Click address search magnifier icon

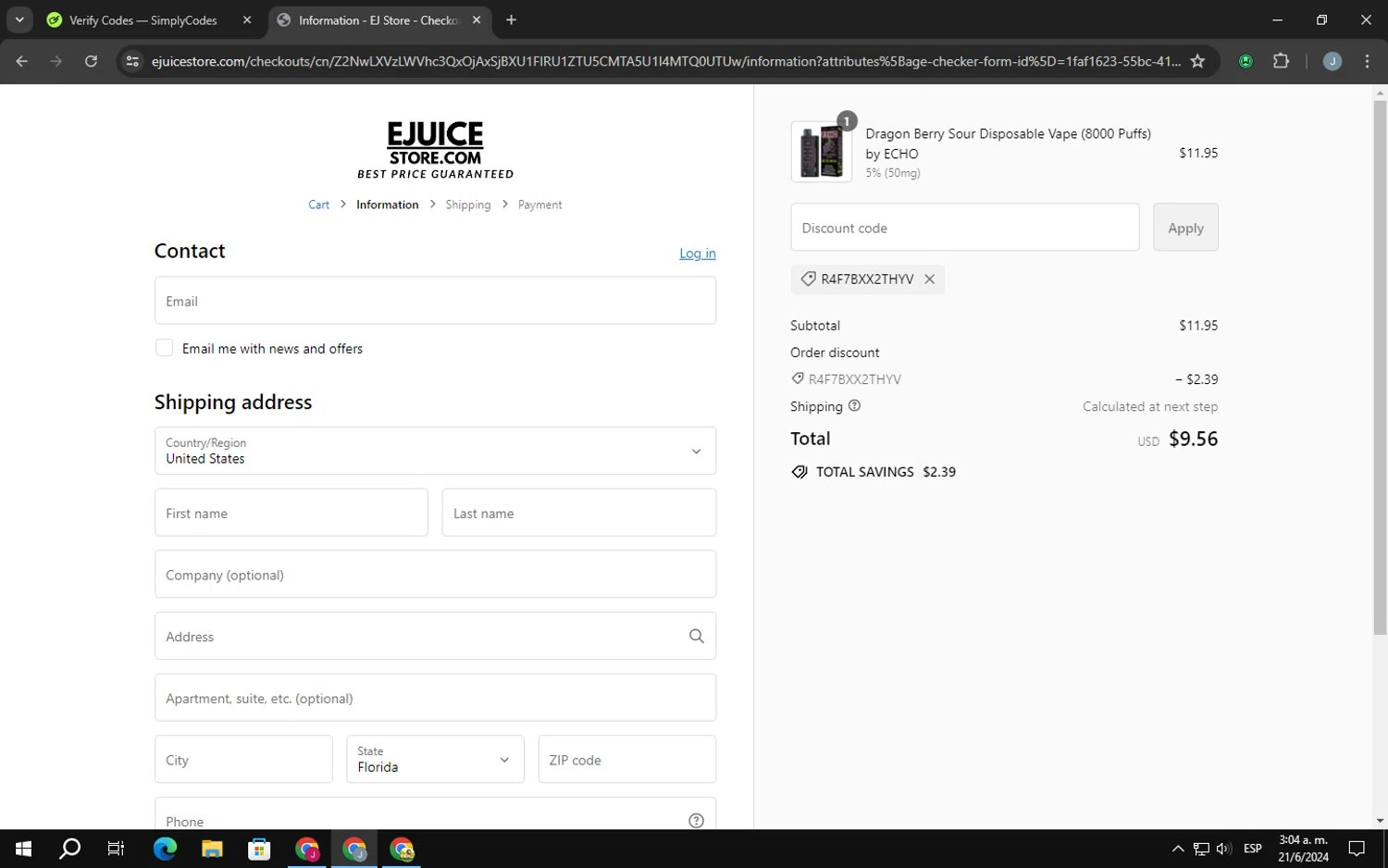tap(697, 636)
